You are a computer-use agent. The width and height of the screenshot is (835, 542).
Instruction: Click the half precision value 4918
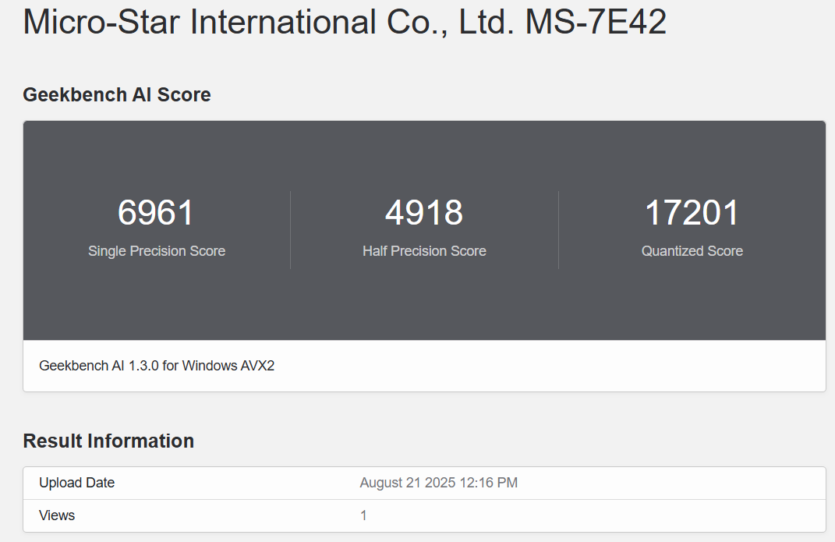point(424,212)
